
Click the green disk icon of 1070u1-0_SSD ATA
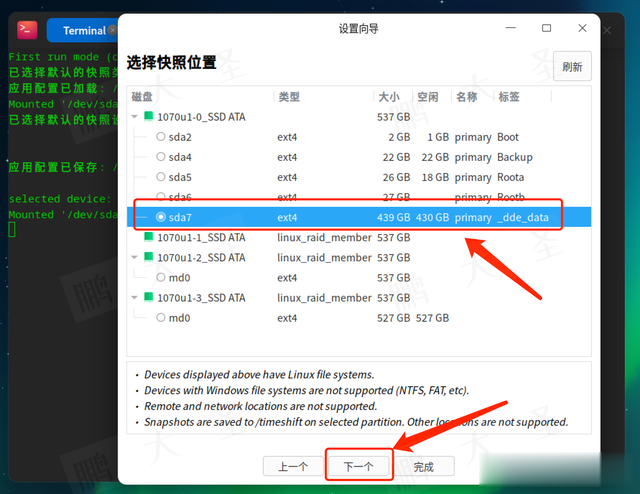(x=149, y=116)
